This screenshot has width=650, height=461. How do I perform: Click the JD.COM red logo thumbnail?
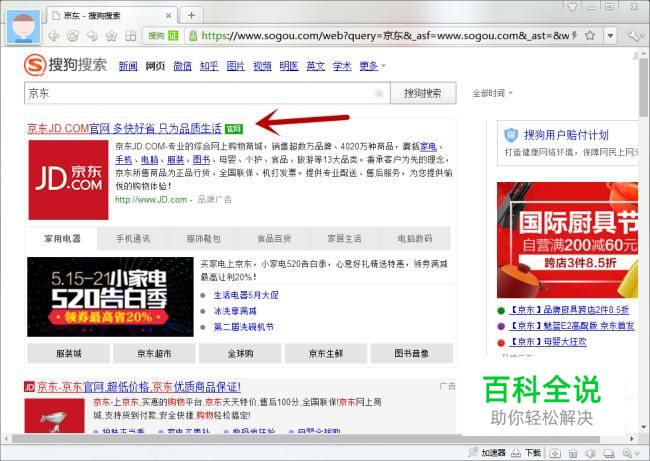[x=68, y=180]
